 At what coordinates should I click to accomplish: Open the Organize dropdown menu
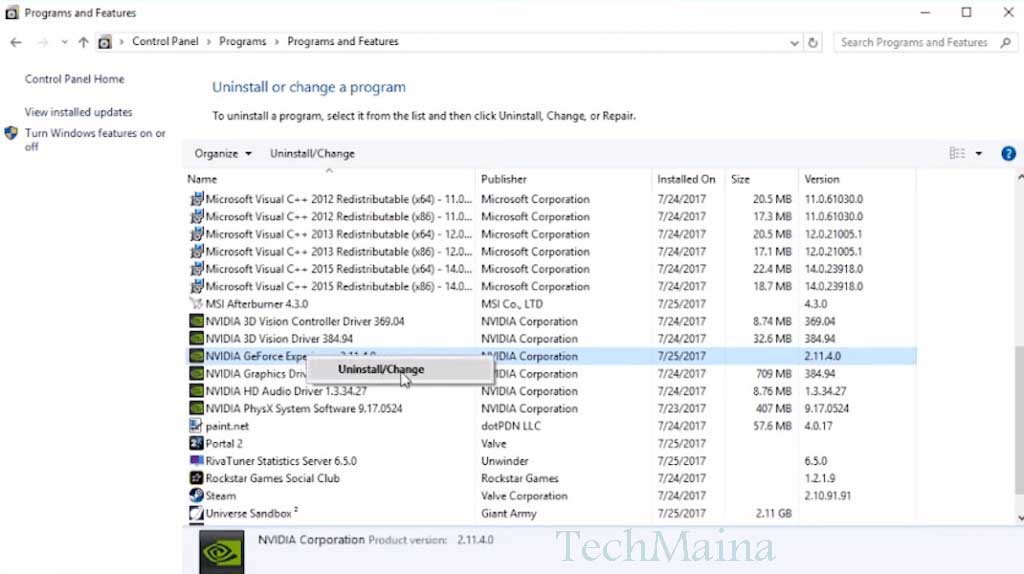[x=223, y=153]
